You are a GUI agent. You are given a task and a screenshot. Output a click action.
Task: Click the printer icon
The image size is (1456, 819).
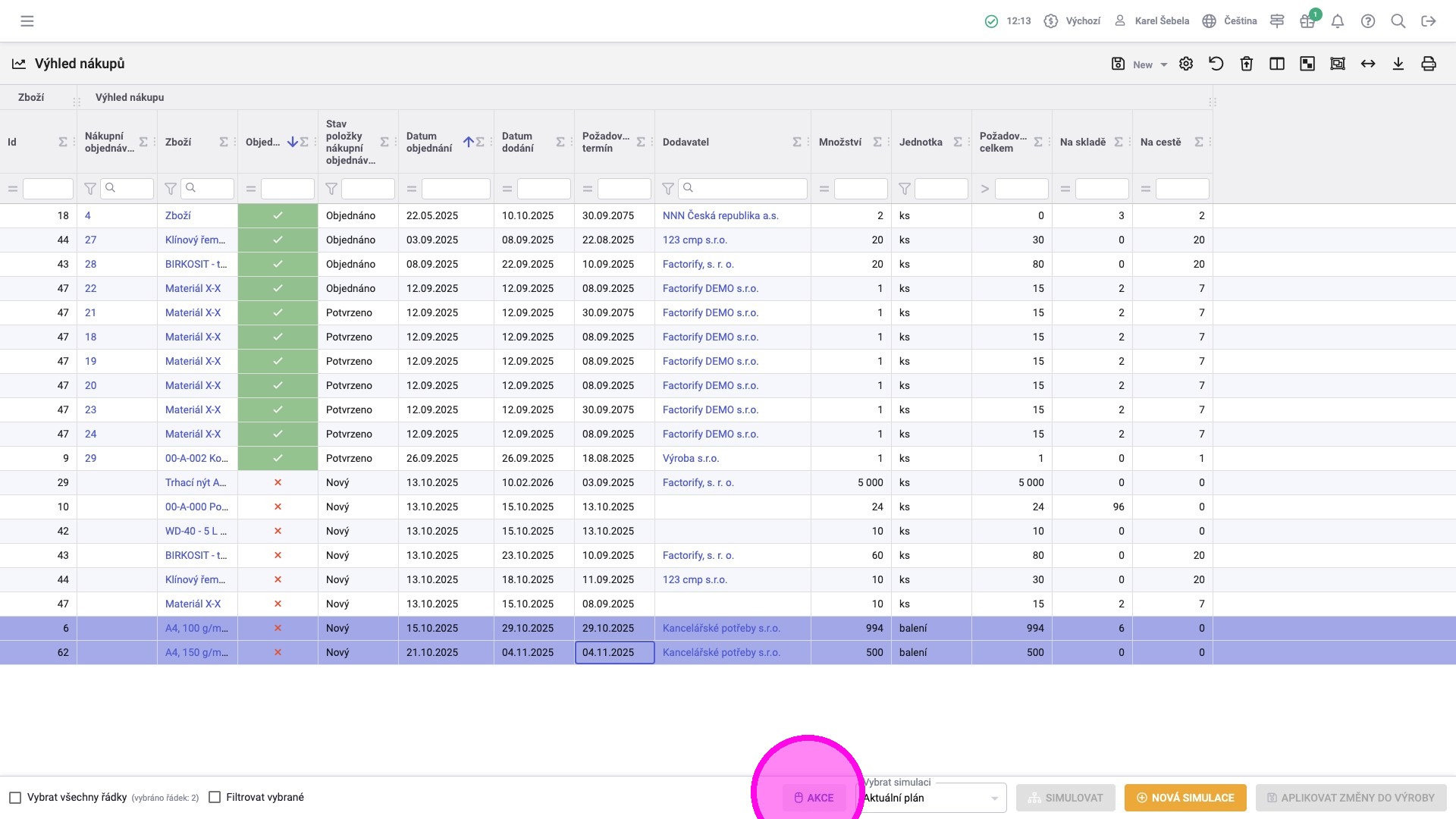pyautogui.click(x=1429, y=64)
